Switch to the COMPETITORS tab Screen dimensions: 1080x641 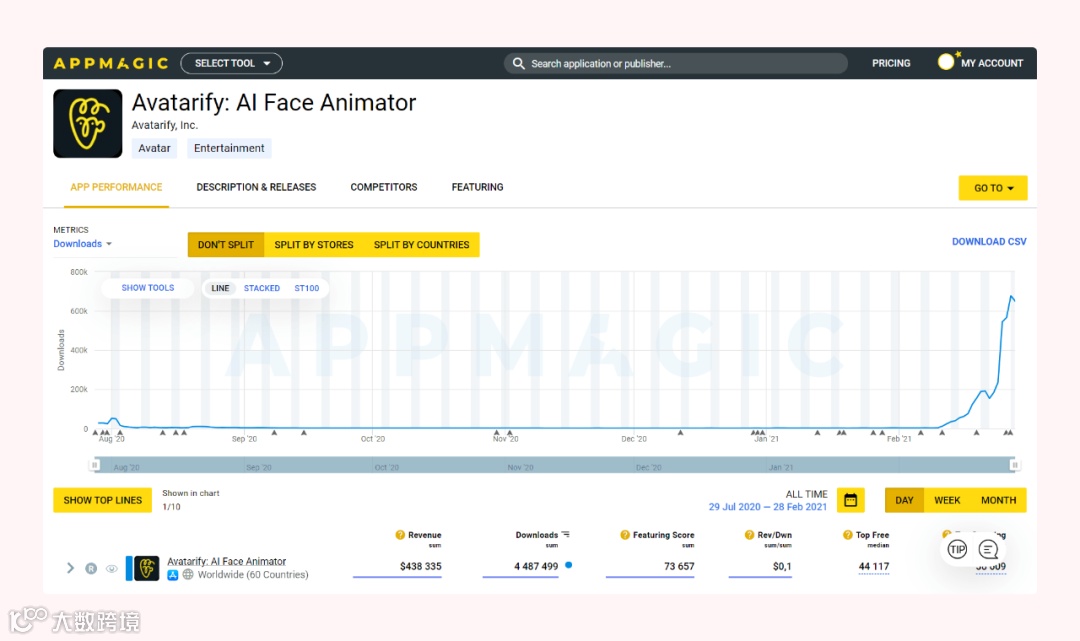tap(384, 187)
